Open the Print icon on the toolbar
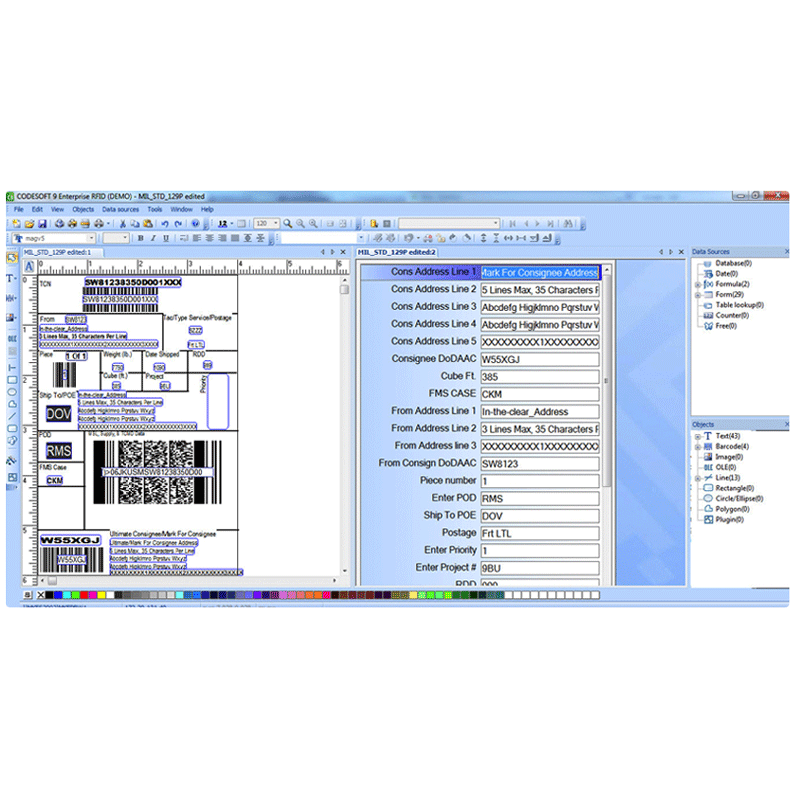800x800 pixels. 85,222
